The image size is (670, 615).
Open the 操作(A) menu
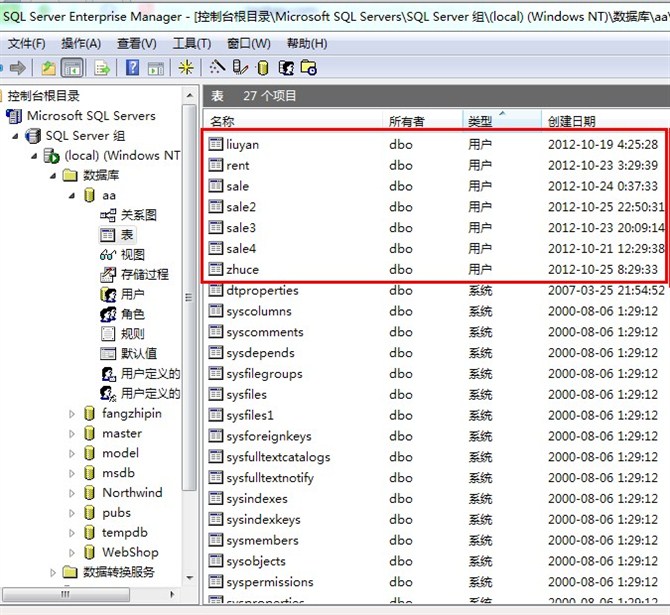(x=81, y=44)
